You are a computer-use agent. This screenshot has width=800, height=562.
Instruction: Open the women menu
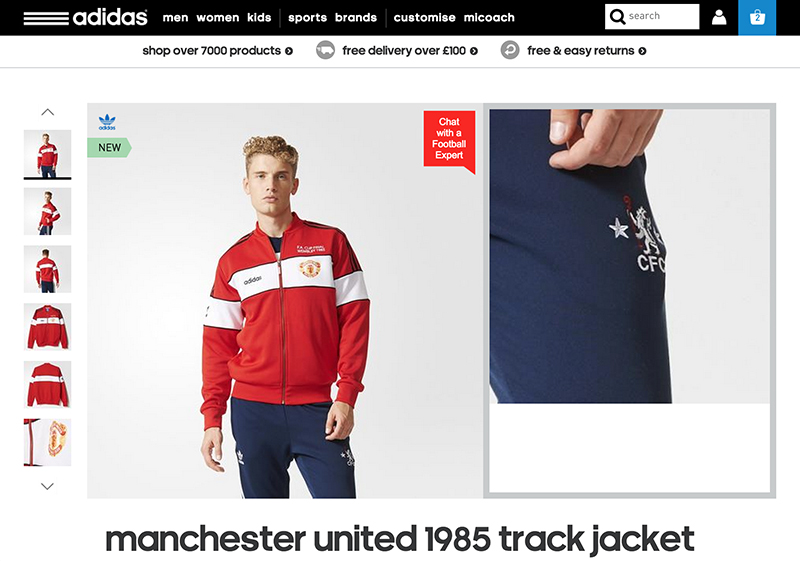tap(218, 18)
